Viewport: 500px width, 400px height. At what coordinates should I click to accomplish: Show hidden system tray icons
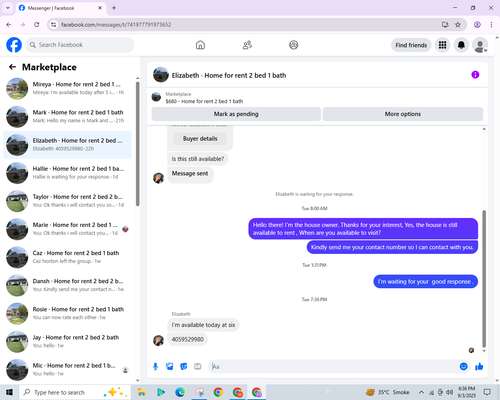tap(421, 392)
